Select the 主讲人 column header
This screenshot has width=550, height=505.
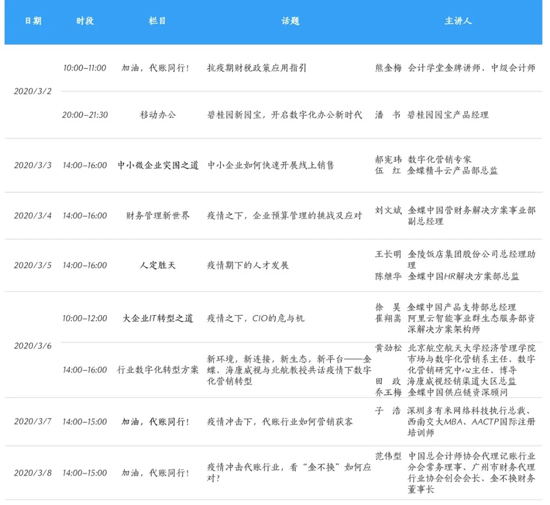(458, 21)
